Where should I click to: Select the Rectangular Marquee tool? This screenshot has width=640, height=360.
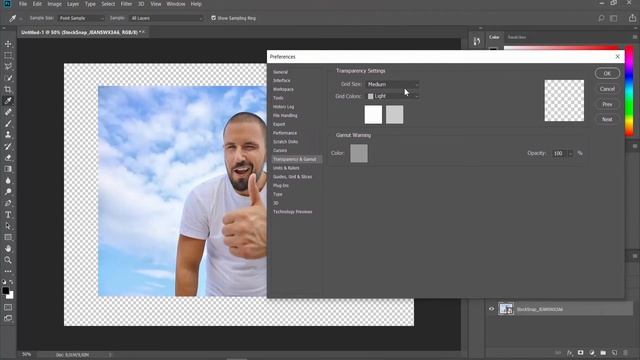[x=8, y=55]
